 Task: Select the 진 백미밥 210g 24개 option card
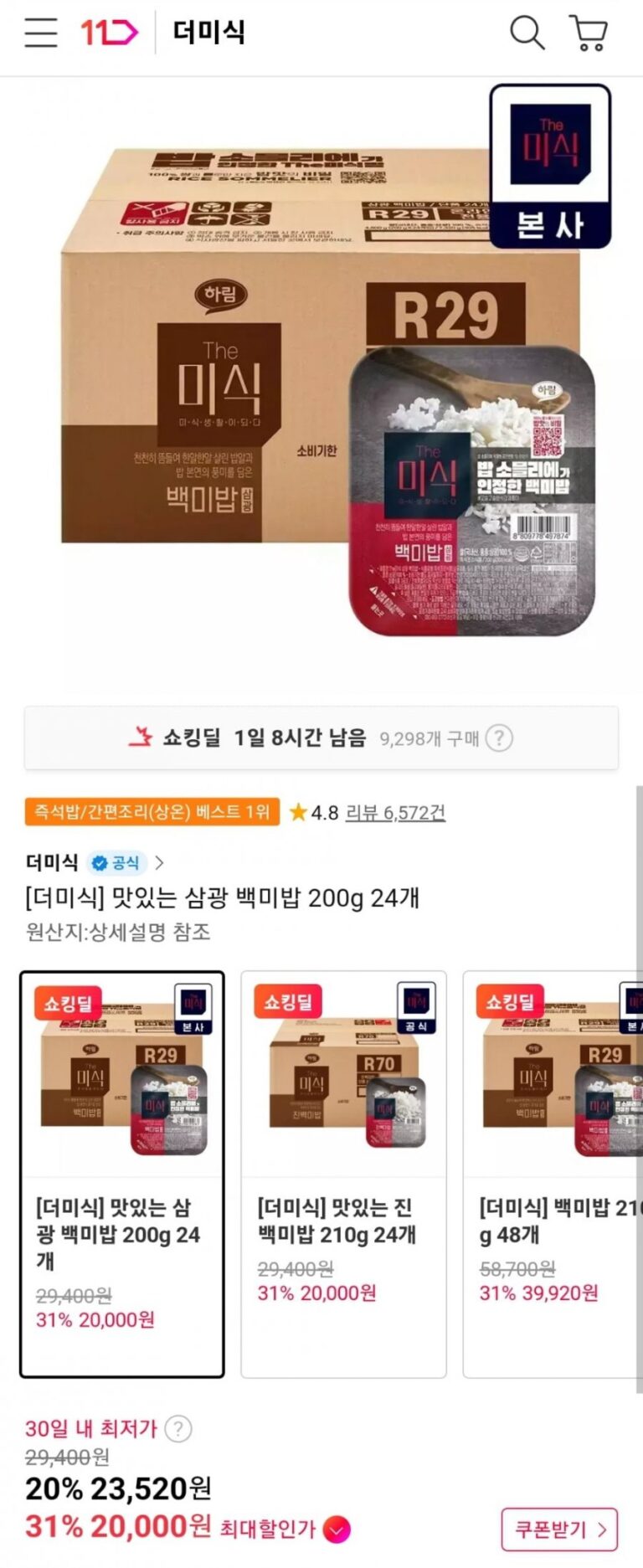click(x=343, y=1174)
